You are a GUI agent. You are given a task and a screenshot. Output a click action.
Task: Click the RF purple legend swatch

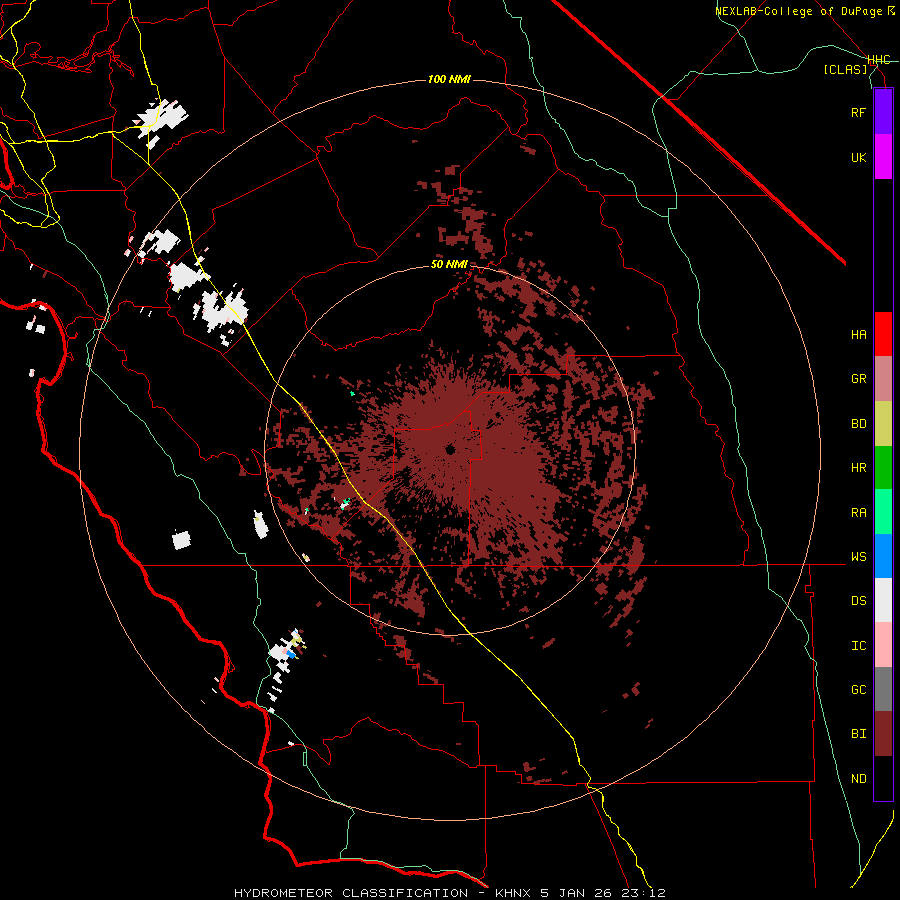click(883, 112)
